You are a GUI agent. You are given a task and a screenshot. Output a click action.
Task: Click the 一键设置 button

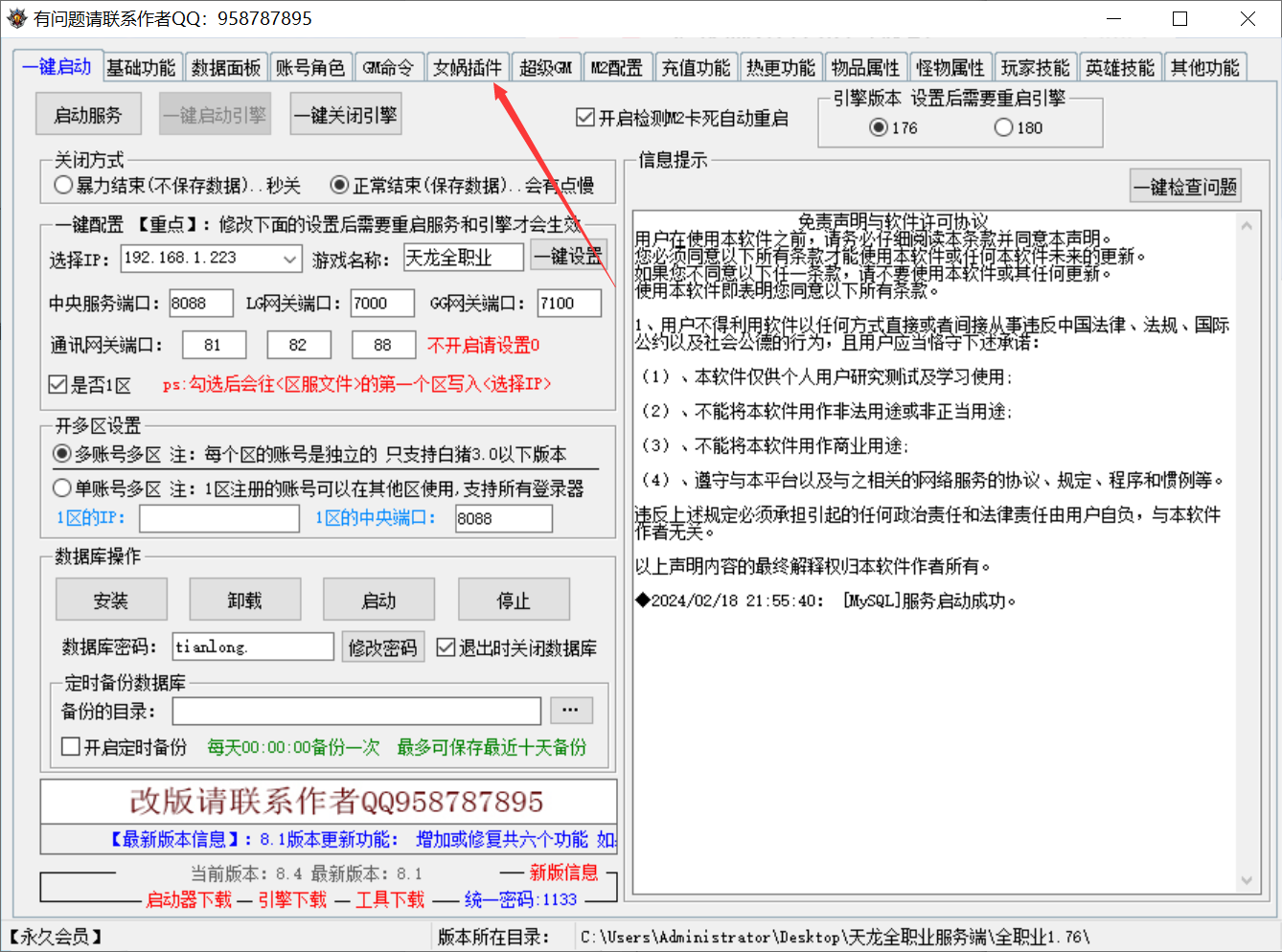click(x=568, y=256)
